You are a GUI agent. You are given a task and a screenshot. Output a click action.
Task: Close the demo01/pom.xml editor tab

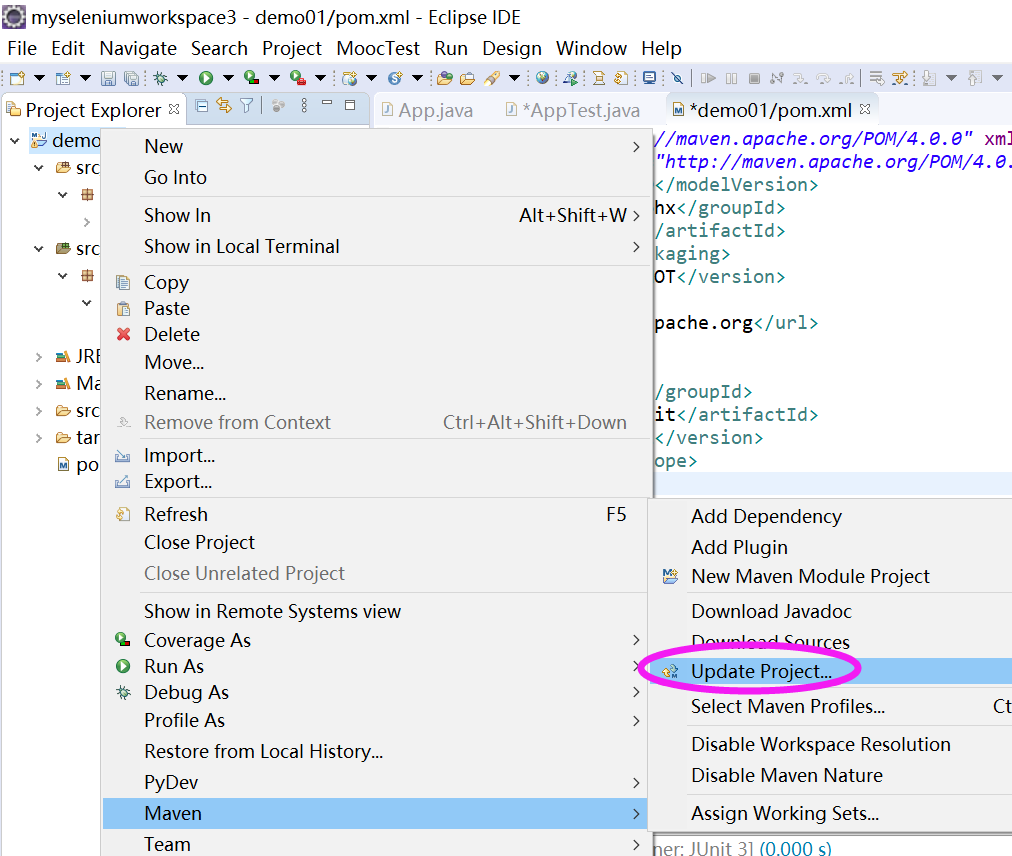(865, 109)
